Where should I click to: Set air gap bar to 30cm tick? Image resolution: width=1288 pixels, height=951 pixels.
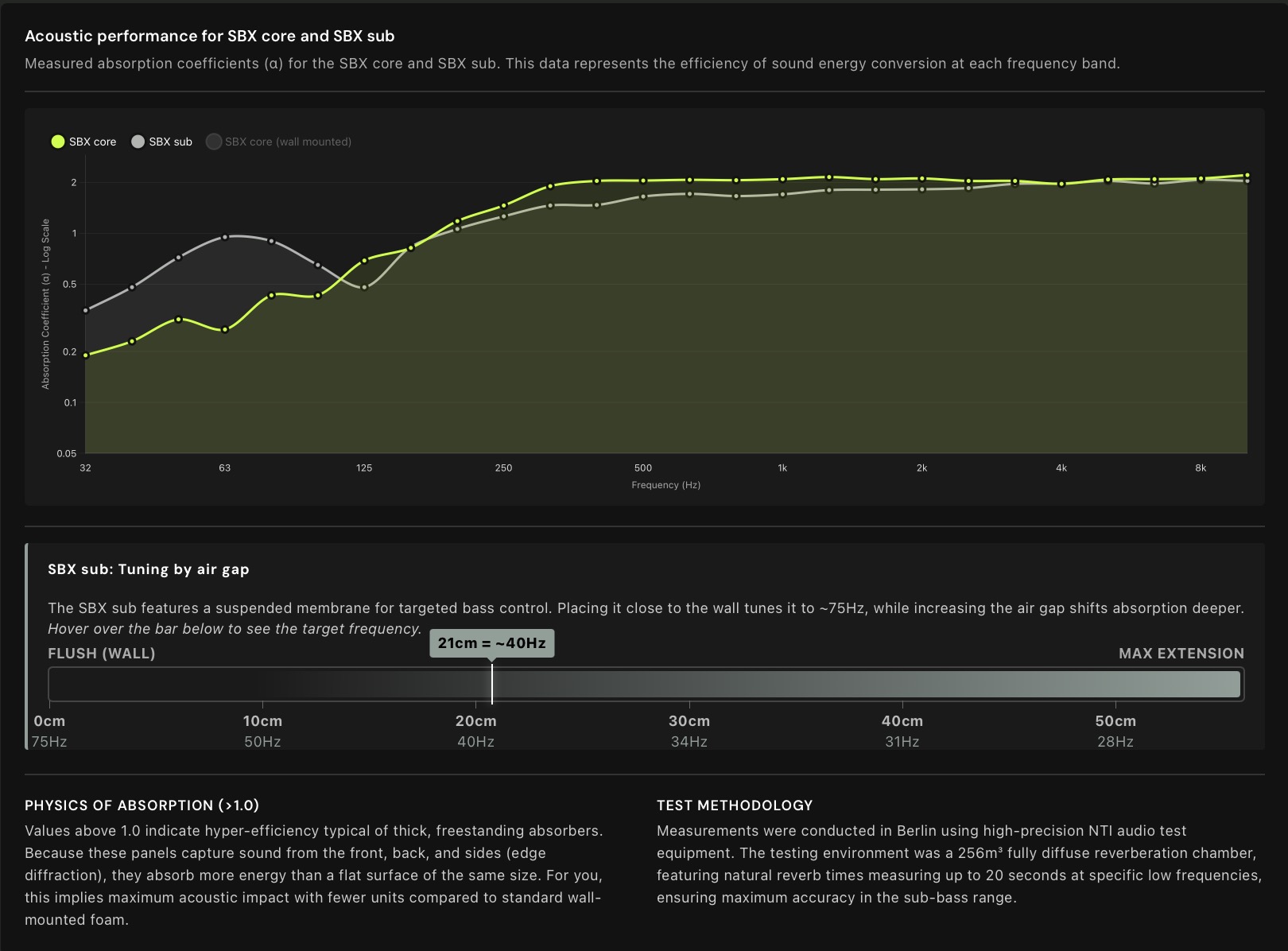689,684
